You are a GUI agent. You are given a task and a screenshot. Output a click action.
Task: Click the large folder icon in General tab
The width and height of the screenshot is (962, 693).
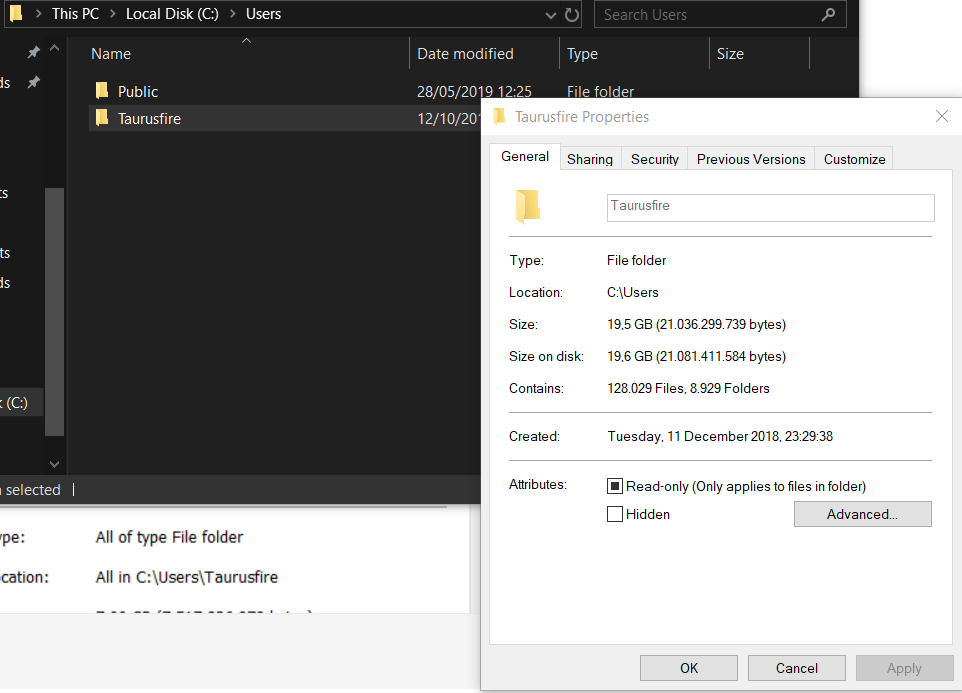pos(528,206)
